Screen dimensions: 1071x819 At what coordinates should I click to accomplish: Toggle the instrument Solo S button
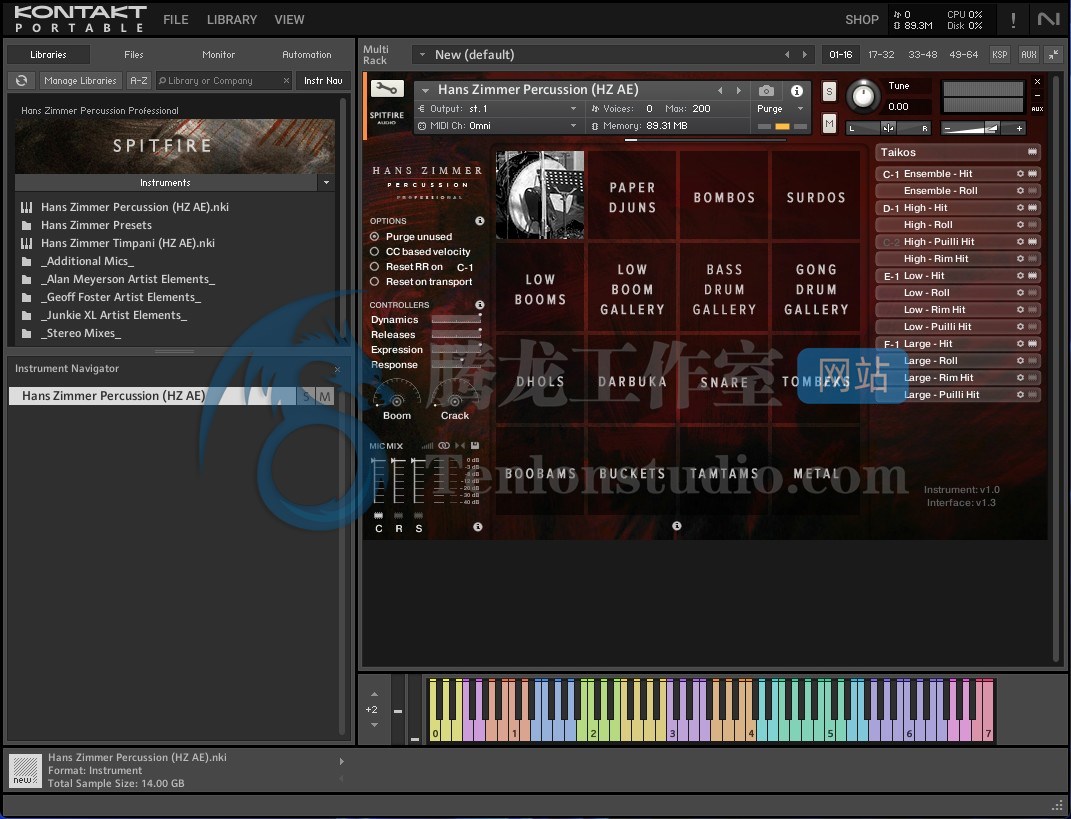point(829,91)
